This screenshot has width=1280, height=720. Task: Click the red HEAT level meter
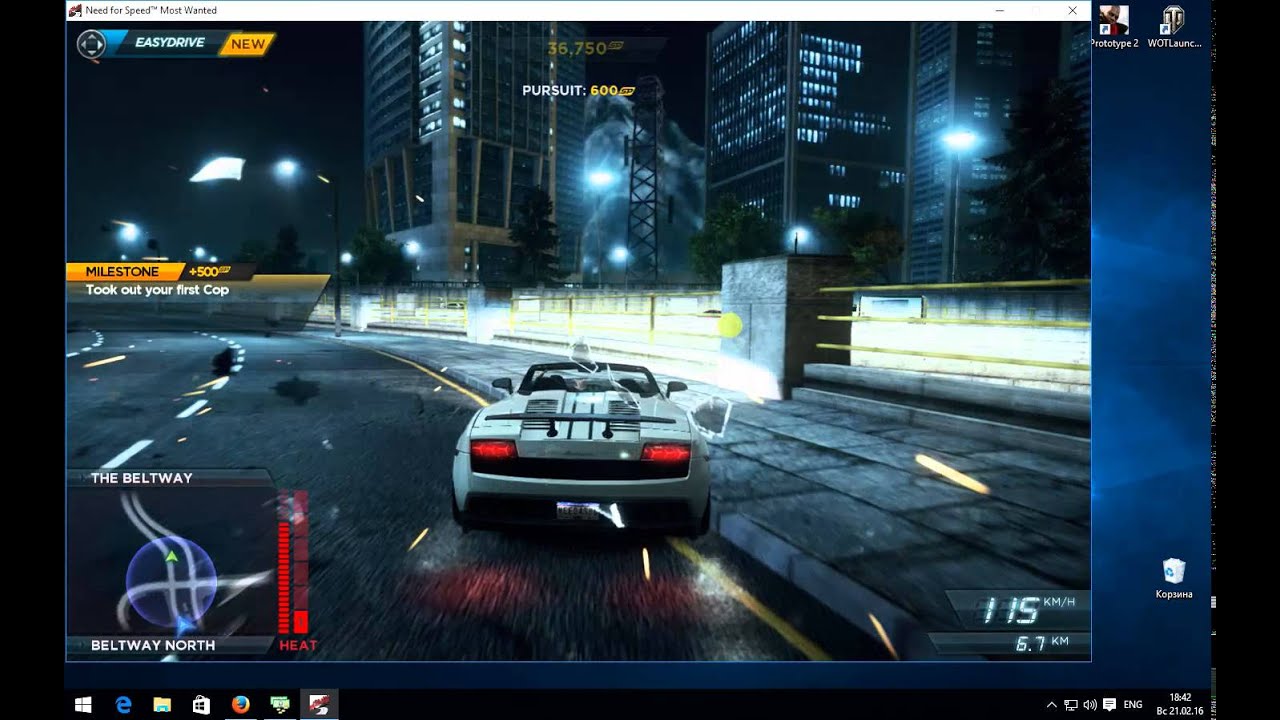292,562
